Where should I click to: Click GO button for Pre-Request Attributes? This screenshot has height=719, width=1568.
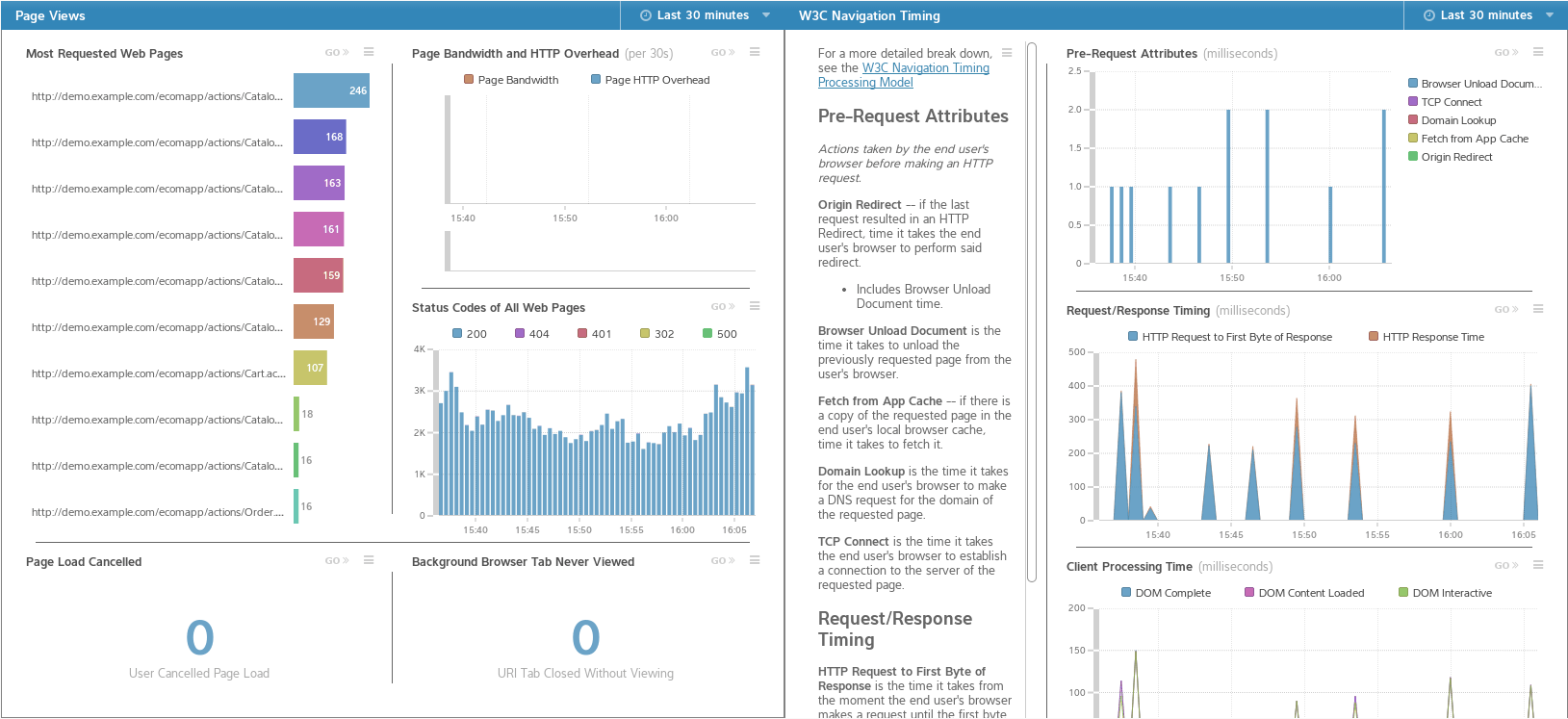pyautogui.click(x=1506, y=53)
